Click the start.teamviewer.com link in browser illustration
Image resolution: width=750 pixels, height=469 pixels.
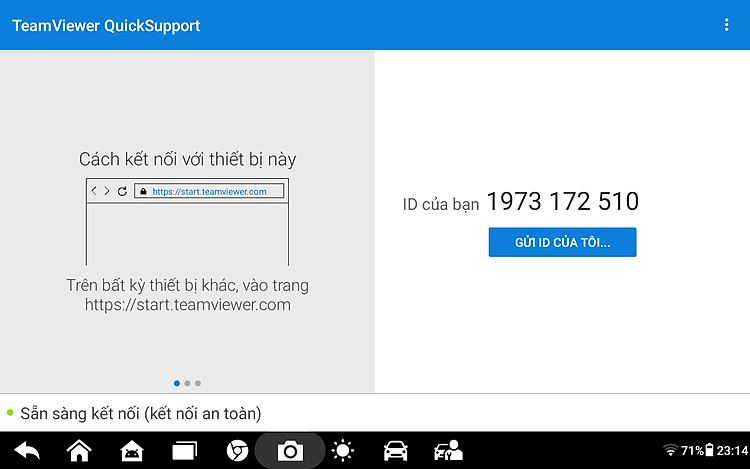tap(209, 192)
